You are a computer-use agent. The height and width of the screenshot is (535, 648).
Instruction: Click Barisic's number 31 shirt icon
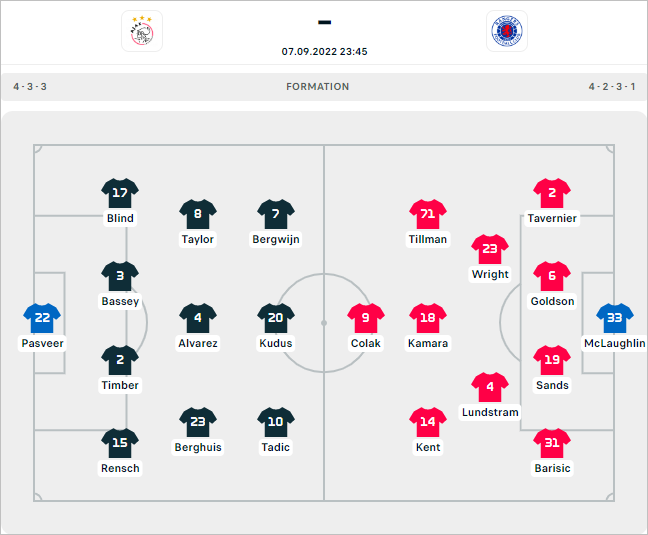(x=552, y=443)
